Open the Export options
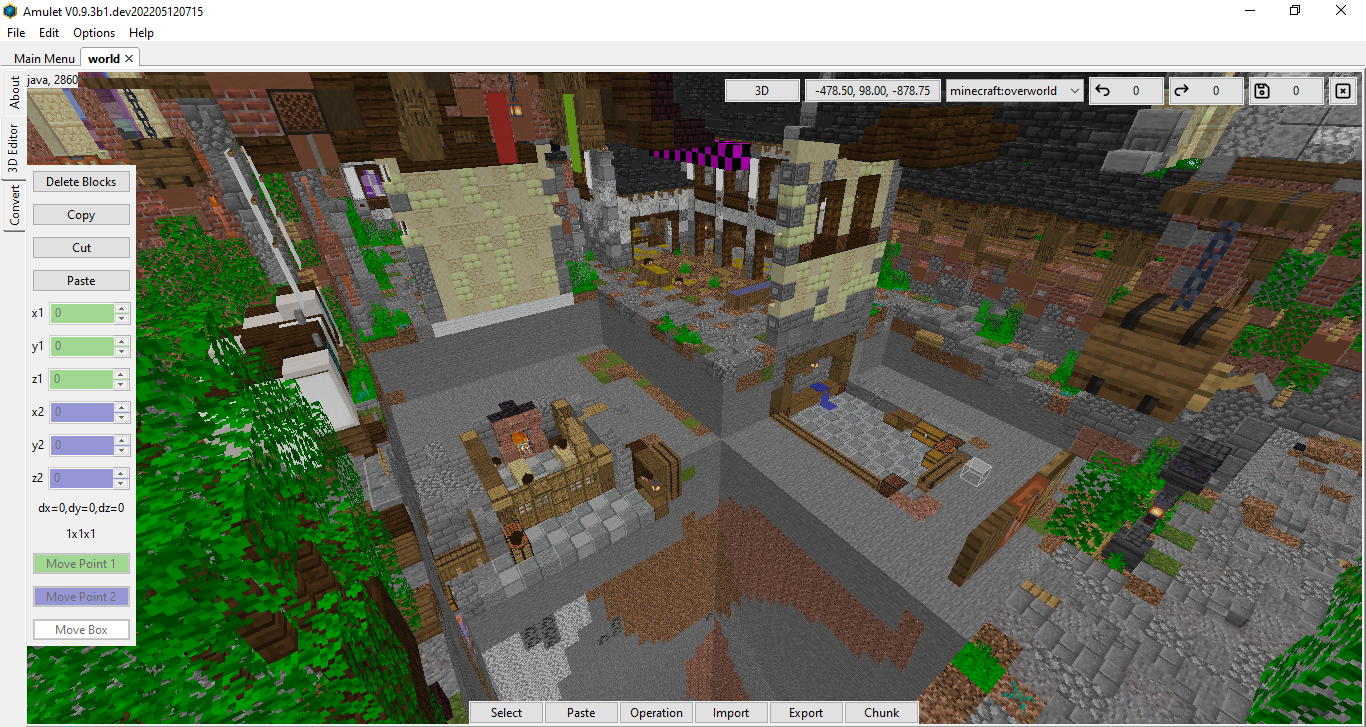This screenshot has height=727, width=1366. (x=805, y=712)
